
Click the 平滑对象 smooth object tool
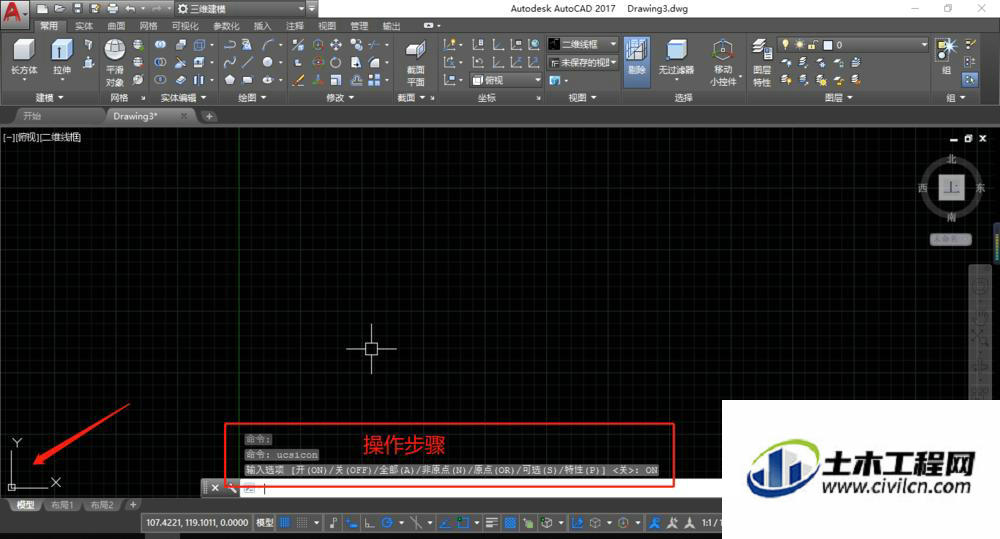(115, 63)
